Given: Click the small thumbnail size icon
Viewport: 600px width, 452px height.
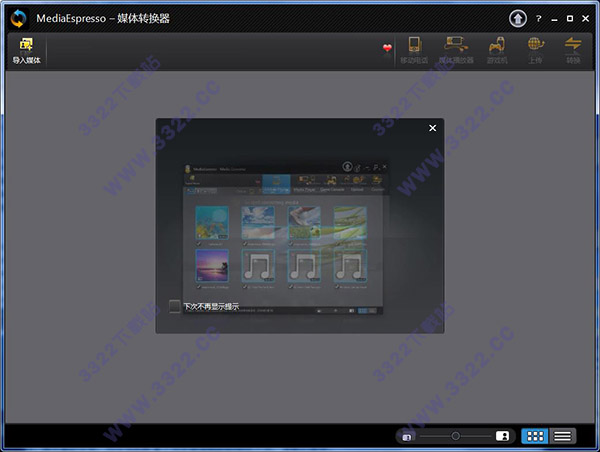Looking at the screenshot, I should (407, 437).
